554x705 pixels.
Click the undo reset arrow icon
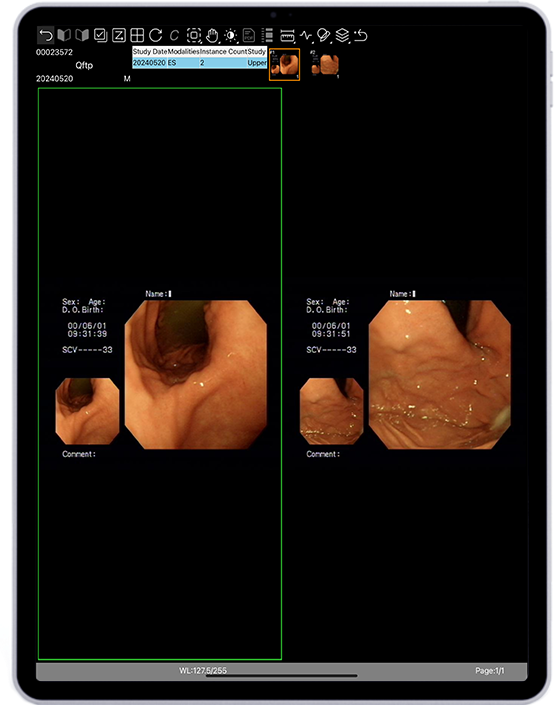[x=361, y=35]
